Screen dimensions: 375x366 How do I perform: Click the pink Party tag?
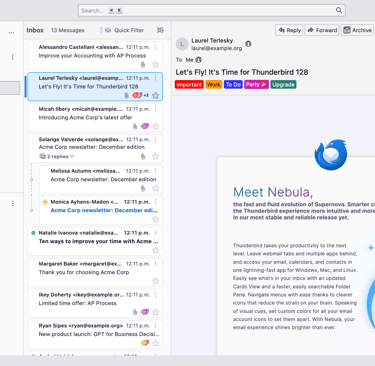coord(256,85)
